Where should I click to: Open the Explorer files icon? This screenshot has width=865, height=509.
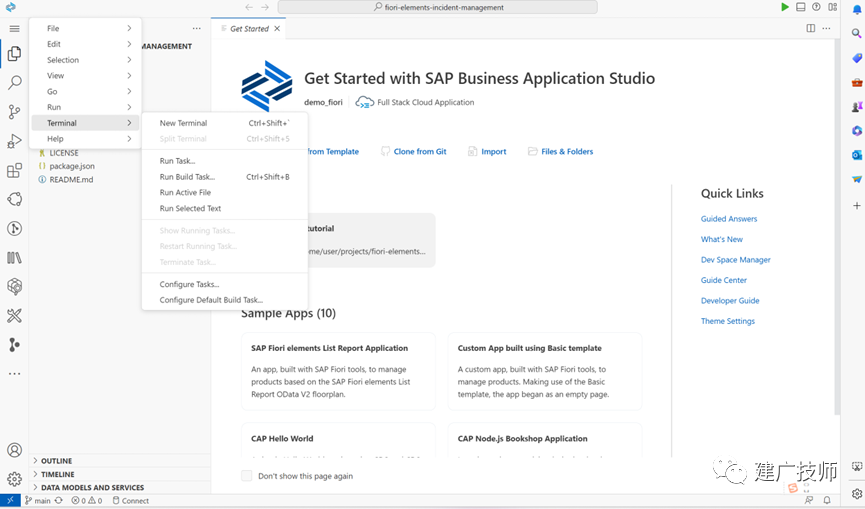click(14, 53)
